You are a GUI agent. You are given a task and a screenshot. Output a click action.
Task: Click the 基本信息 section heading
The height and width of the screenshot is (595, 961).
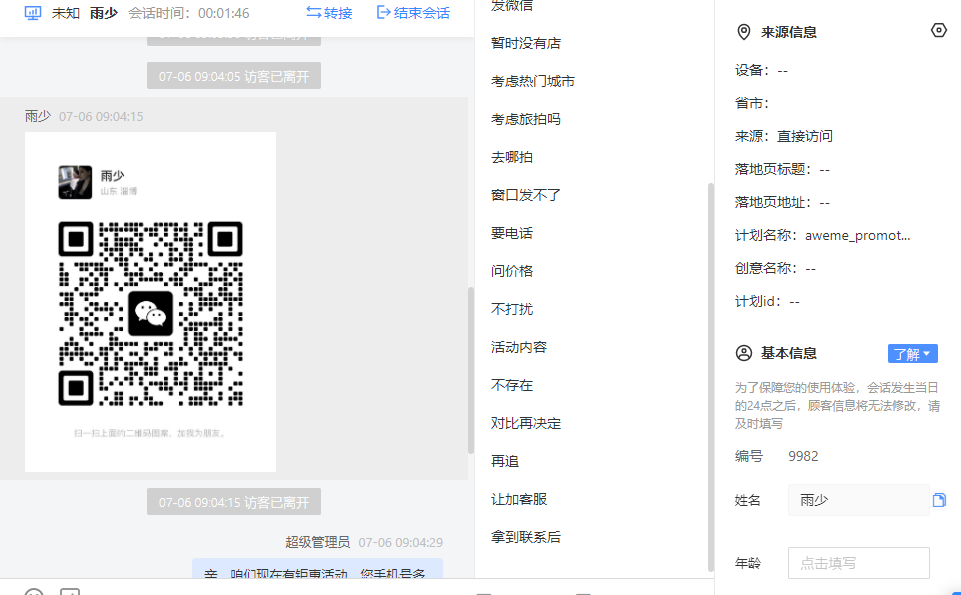(x=789, y=353)
